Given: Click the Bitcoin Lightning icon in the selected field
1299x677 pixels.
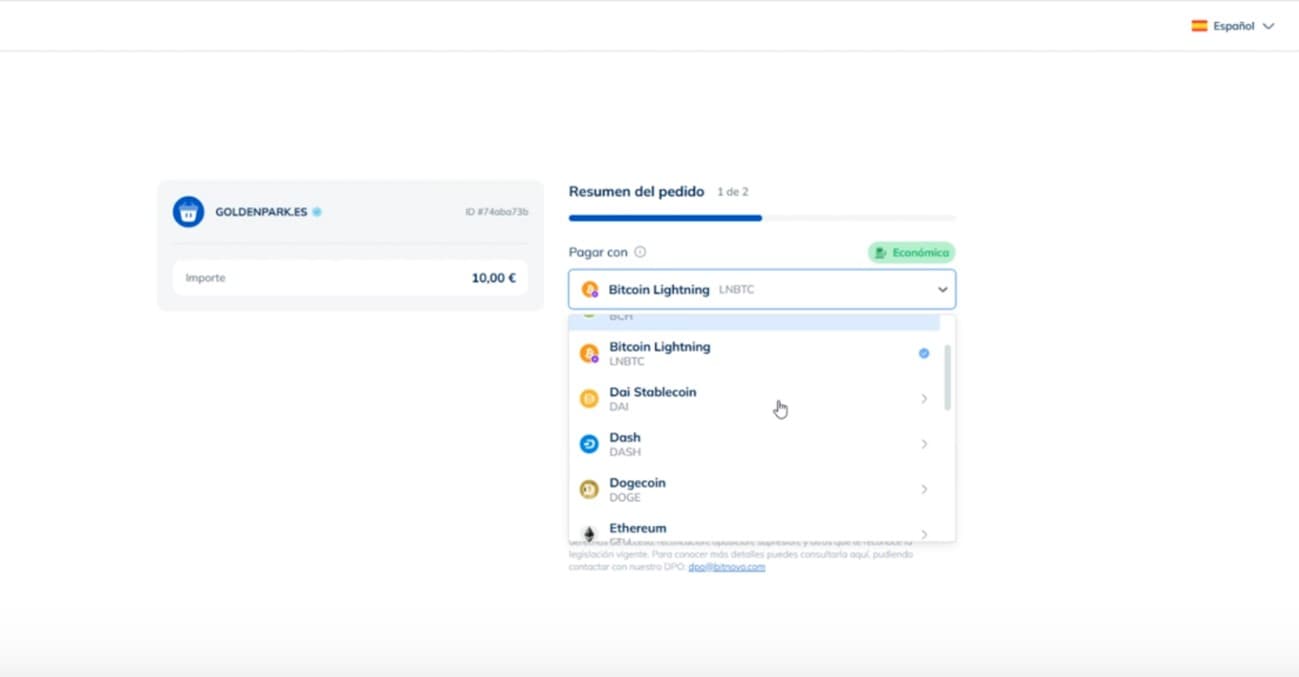Looking at the screenshot, I should tap(590, 290).
